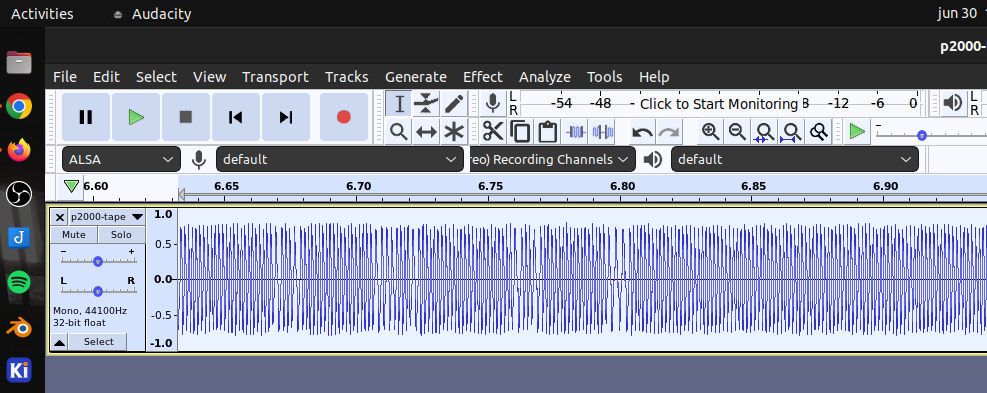
Task: Click the recording meter microphone icon
Action: 493,103
